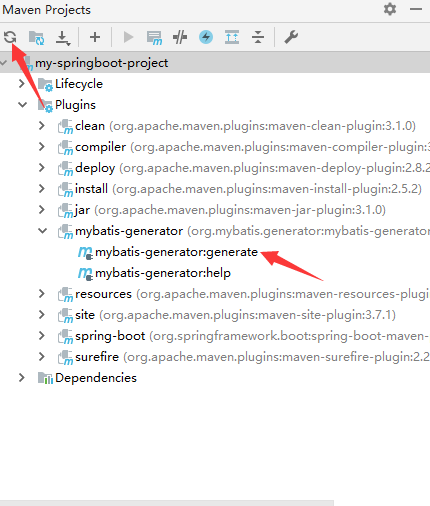Hide the Maven Projects panel with minus icon
This screenshot has height=506, width=430.
pyautogui.click(x=416, y=9)
